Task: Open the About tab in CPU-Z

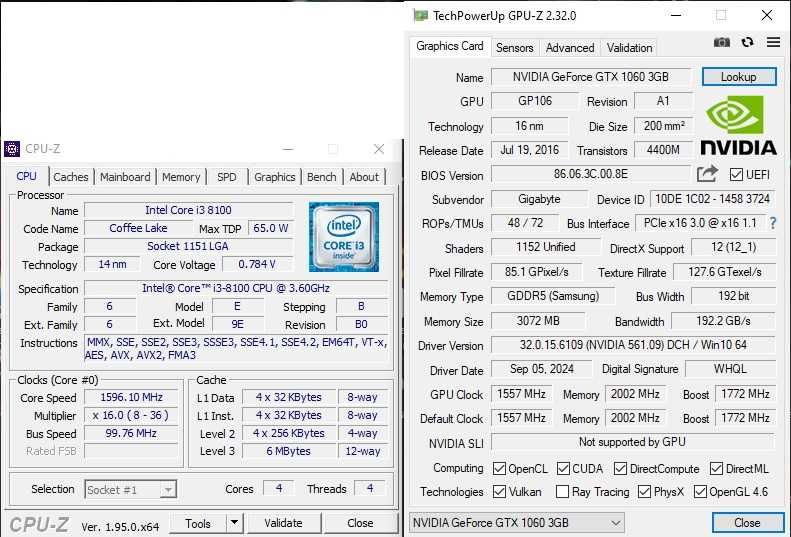Action: tap(364, 177)
